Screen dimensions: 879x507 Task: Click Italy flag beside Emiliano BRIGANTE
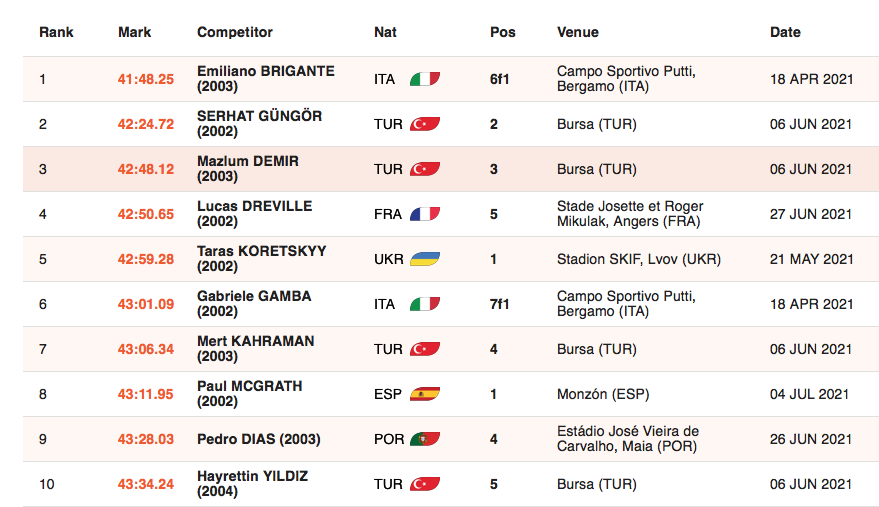pos(425,79)
